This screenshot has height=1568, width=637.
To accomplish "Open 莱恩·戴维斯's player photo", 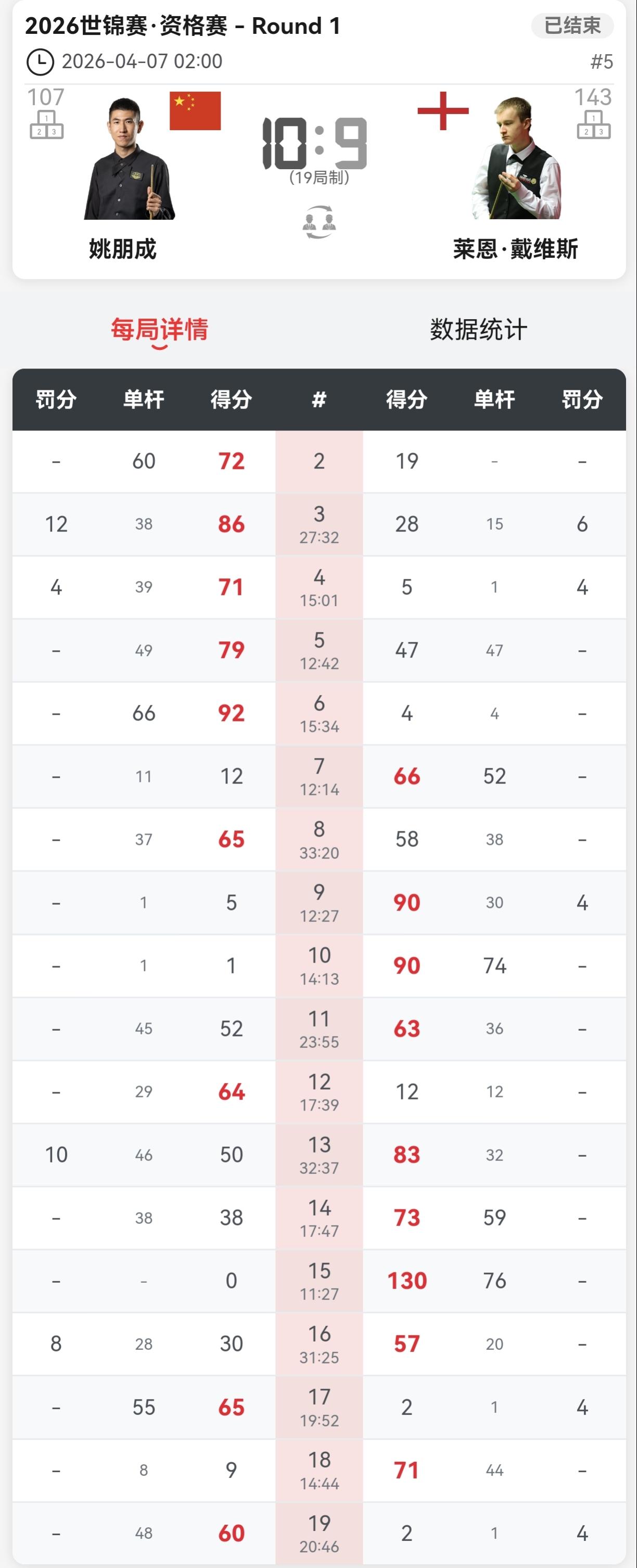I will tap(516, 158).
